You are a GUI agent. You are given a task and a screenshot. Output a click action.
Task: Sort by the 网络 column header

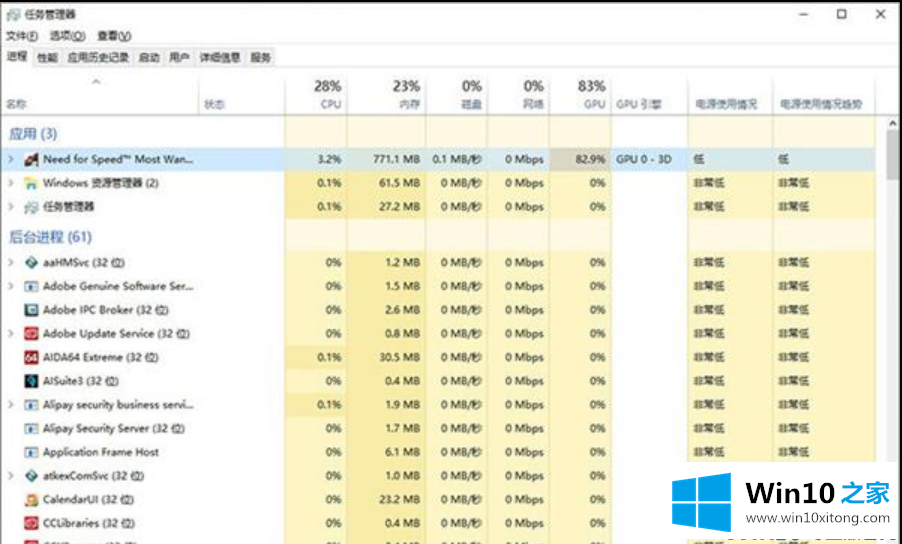coord(518,94)
